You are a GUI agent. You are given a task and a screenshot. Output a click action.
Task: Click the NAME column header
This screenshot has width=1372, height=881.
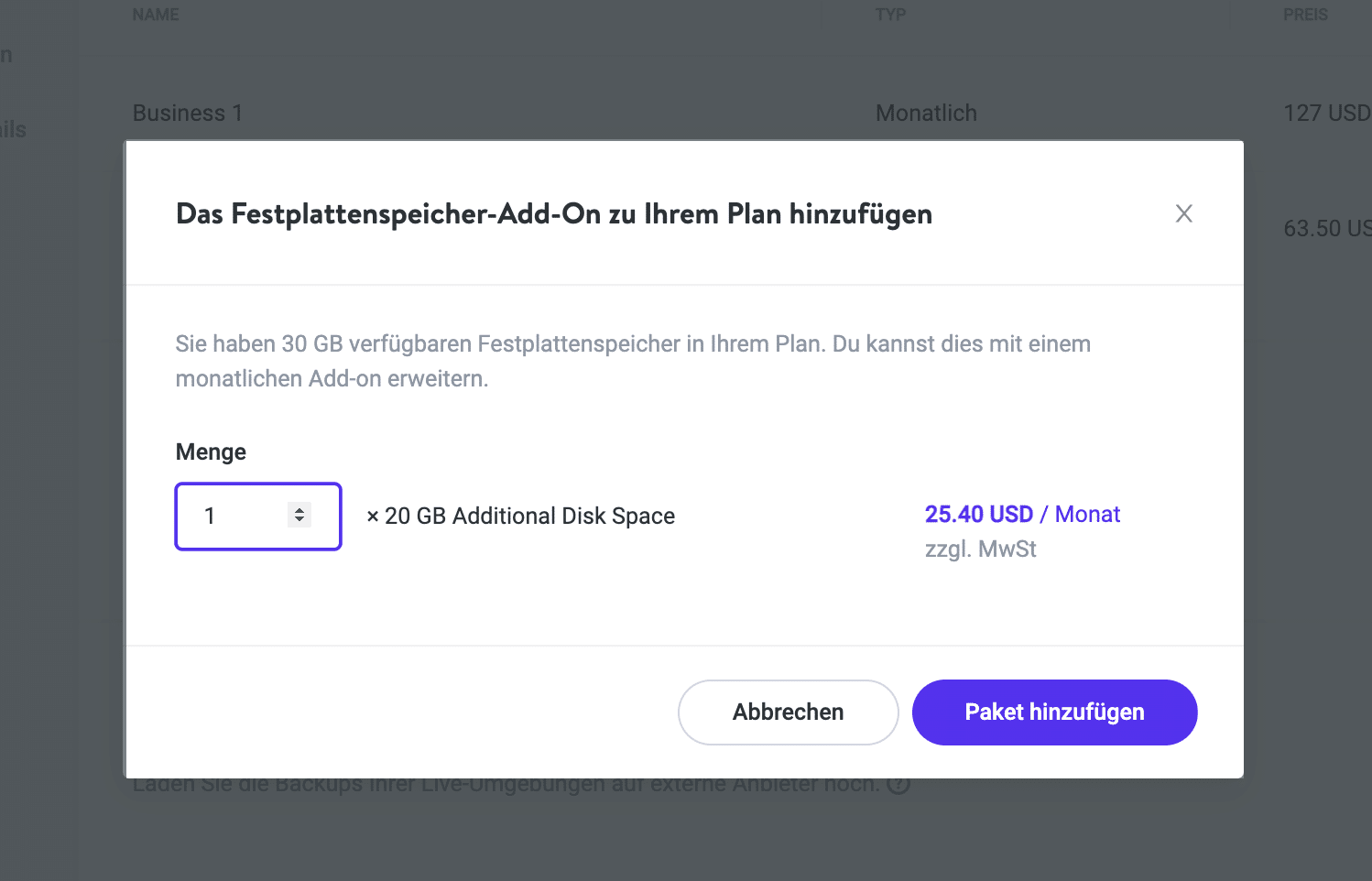coord(155,14)
